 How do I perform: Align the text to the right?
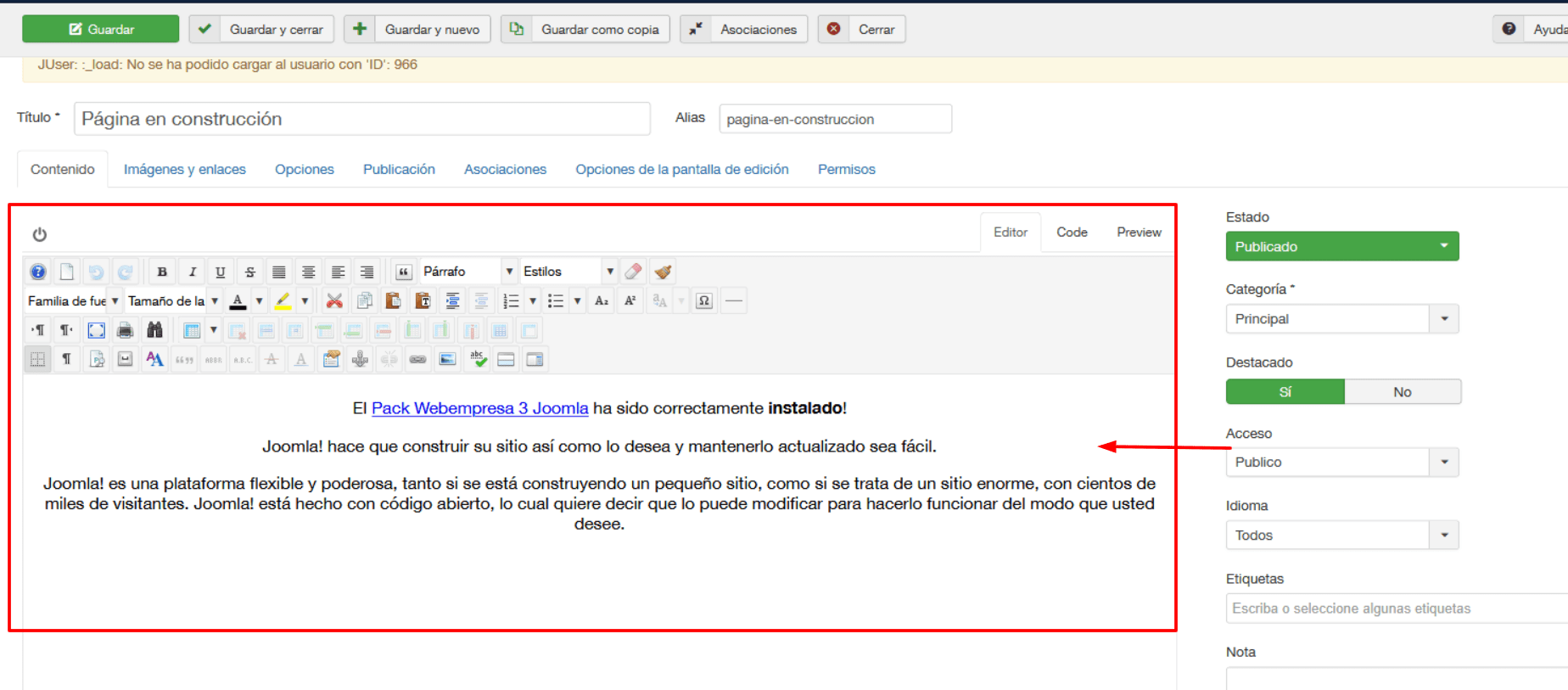367,272
